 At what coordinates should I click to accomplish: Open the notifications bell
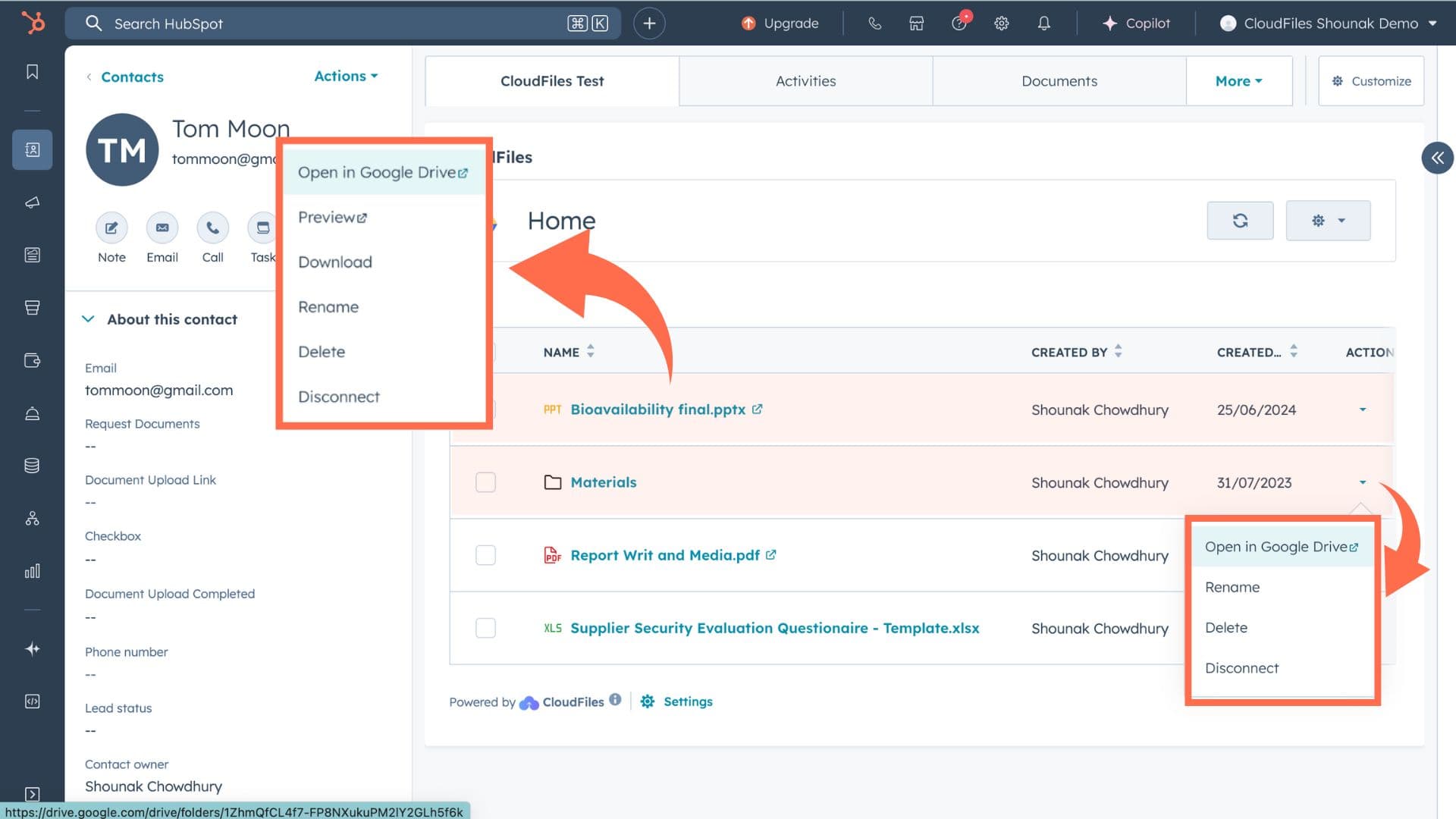click(1043, 24)
